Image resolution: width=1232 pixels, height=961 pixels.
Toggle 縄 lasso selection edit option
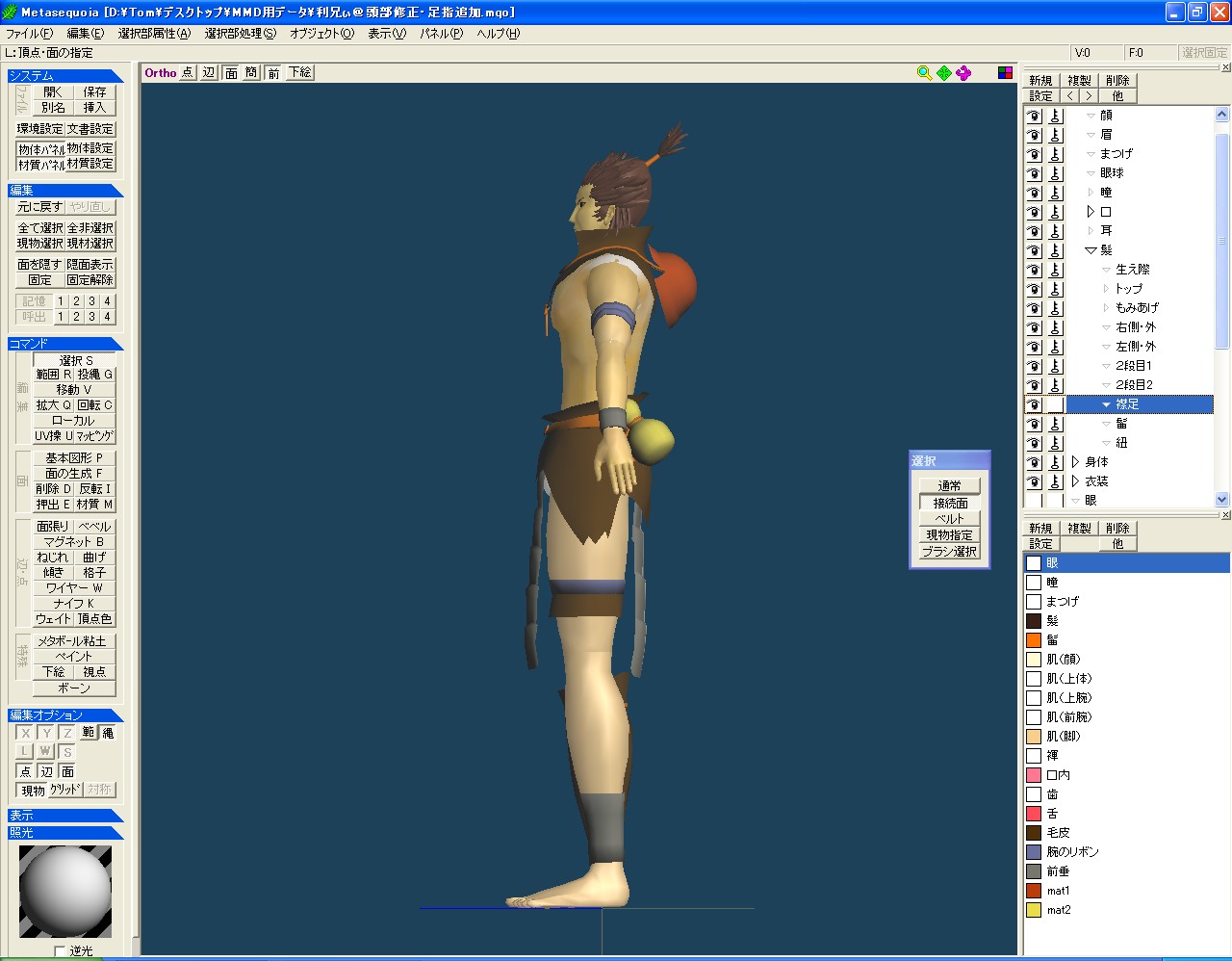point(108,733)
